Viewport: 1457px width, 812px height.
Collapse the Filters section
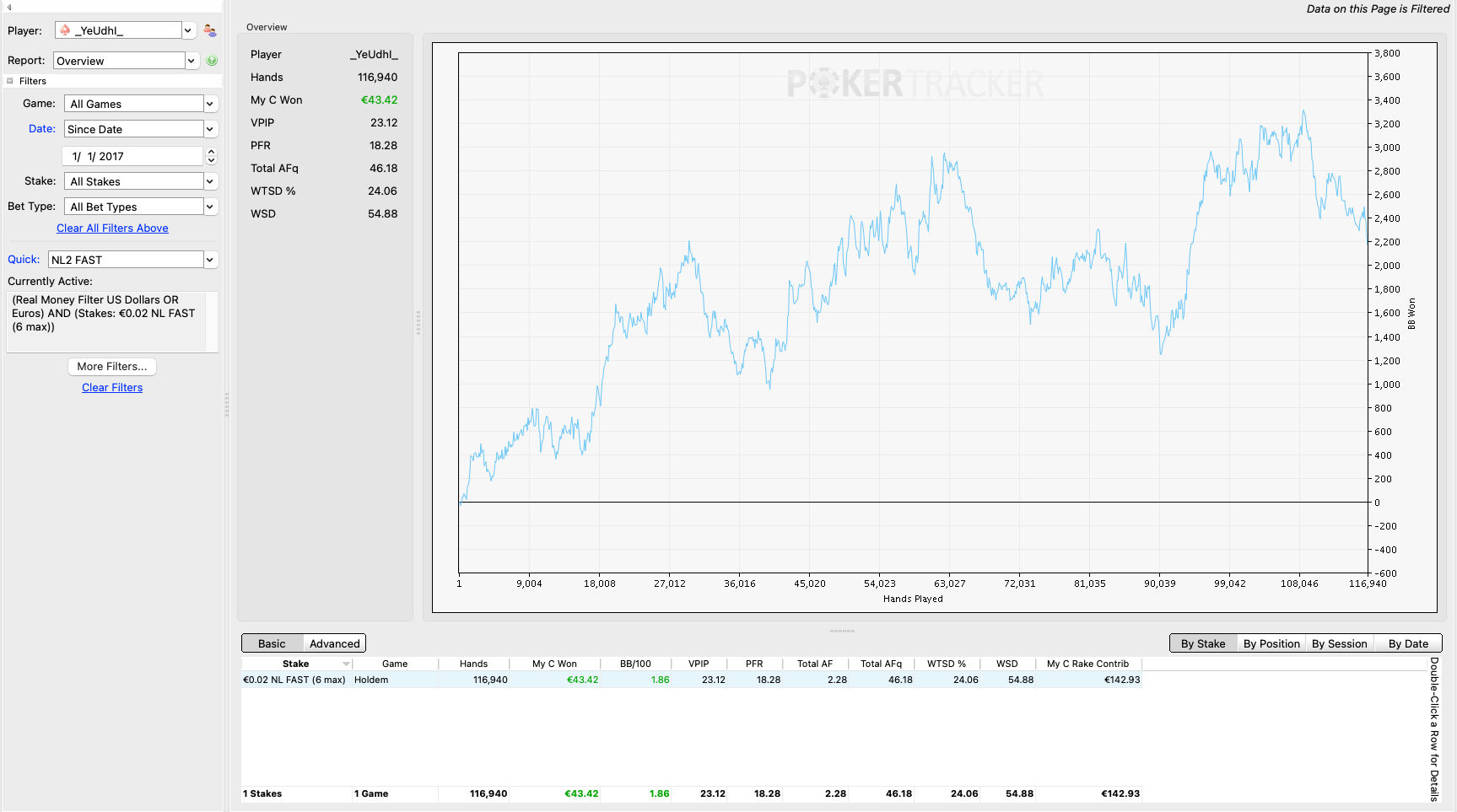point(10,81)
